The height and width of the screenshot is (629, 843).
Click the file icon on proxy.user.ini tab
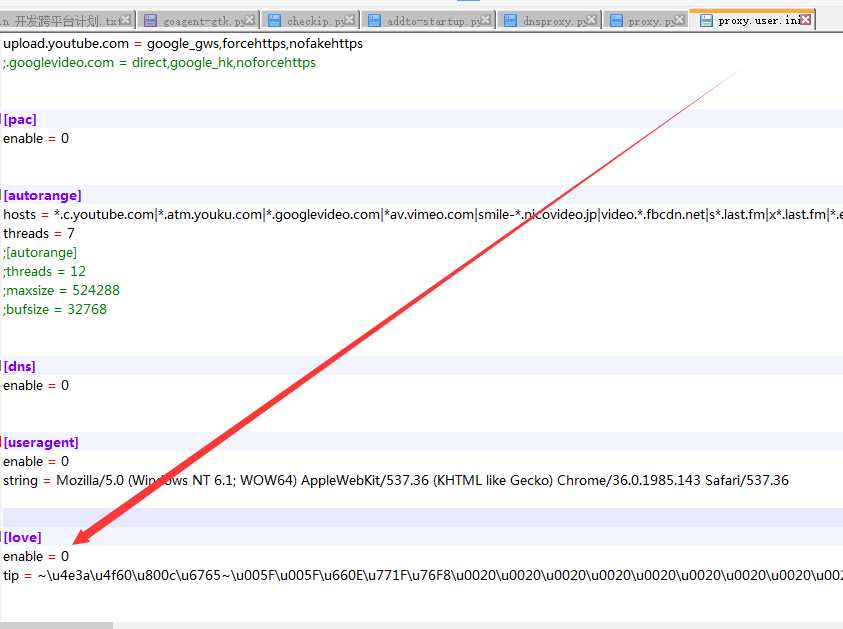[x=706, y=20]
